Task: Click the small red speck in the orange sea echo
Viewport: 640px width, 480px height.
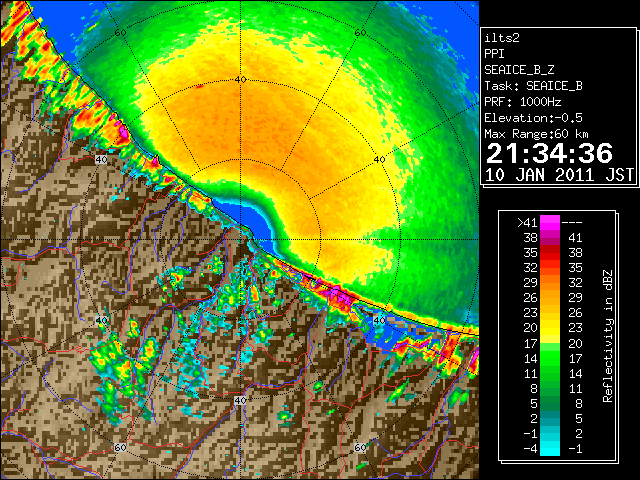Action: coord(200,87)
